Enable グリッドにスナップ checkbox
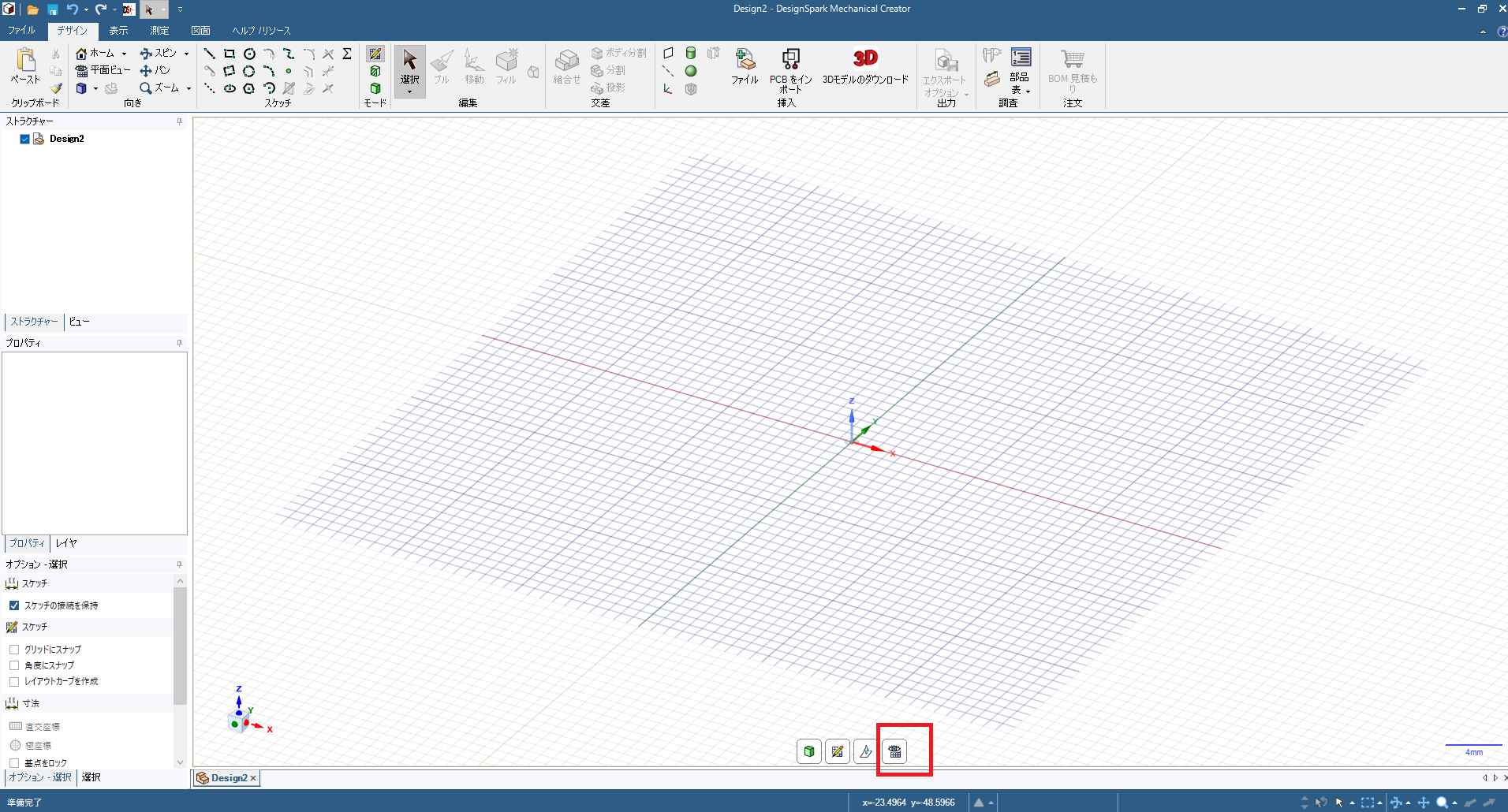1508x812 pixels. (14, 650)
